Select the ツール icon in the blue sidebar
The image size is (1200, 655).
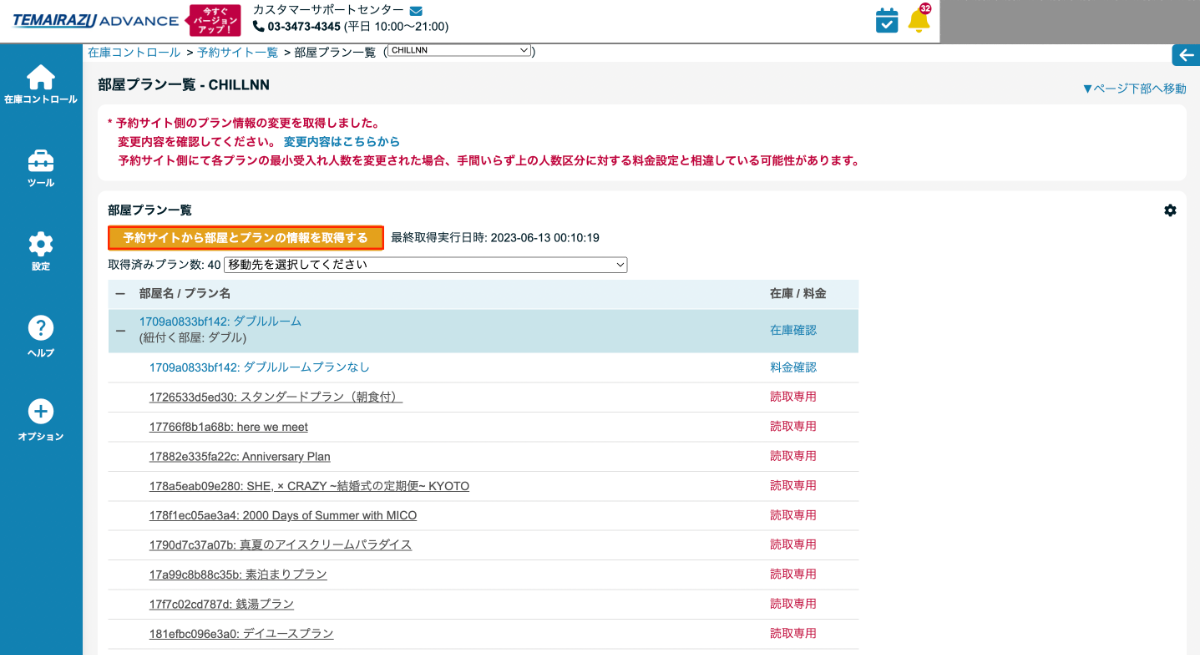pos(40,162)
